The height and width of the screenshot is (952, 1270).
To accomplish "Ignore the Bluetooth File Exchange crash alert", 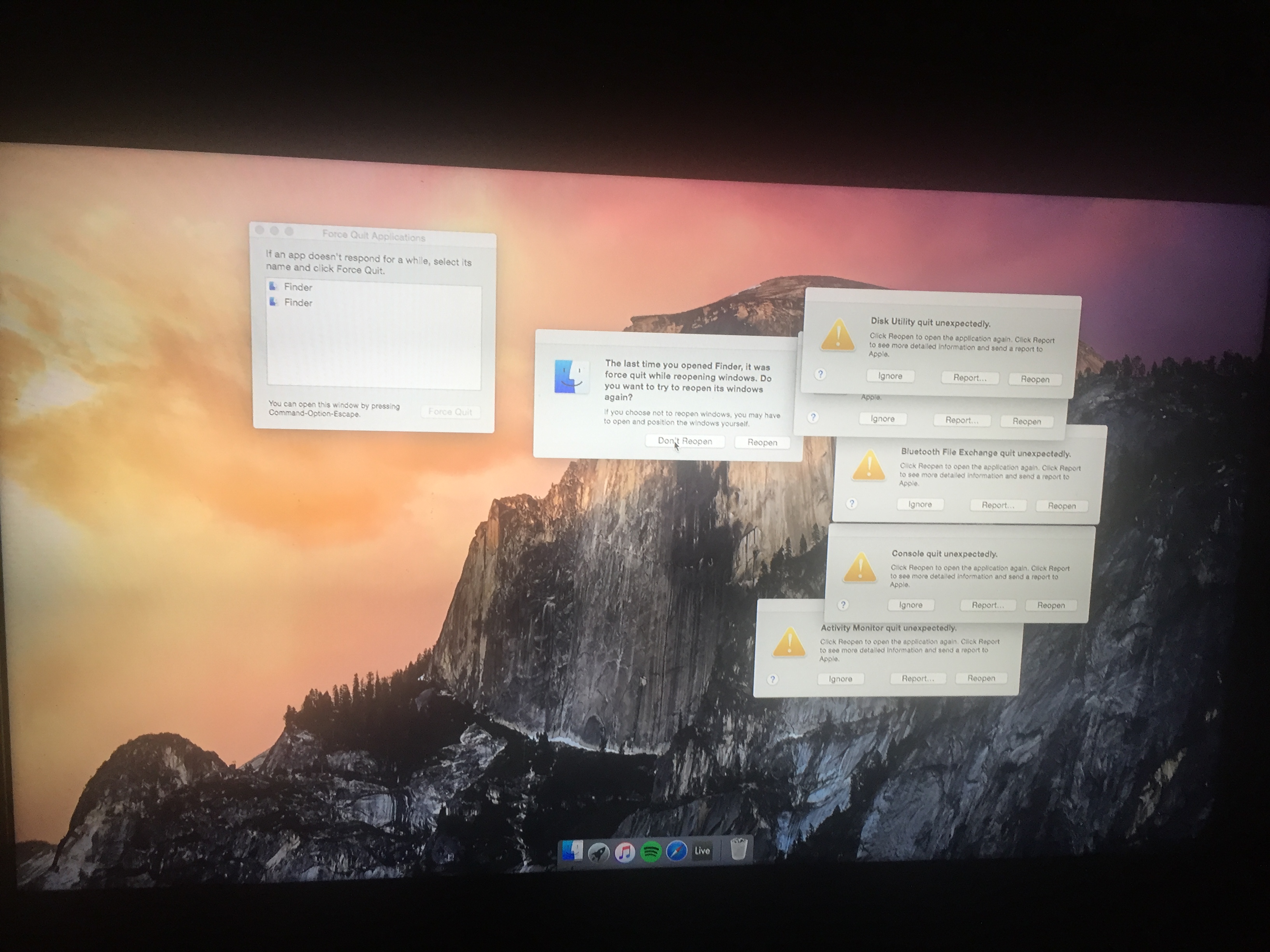I will coord(920,504).
